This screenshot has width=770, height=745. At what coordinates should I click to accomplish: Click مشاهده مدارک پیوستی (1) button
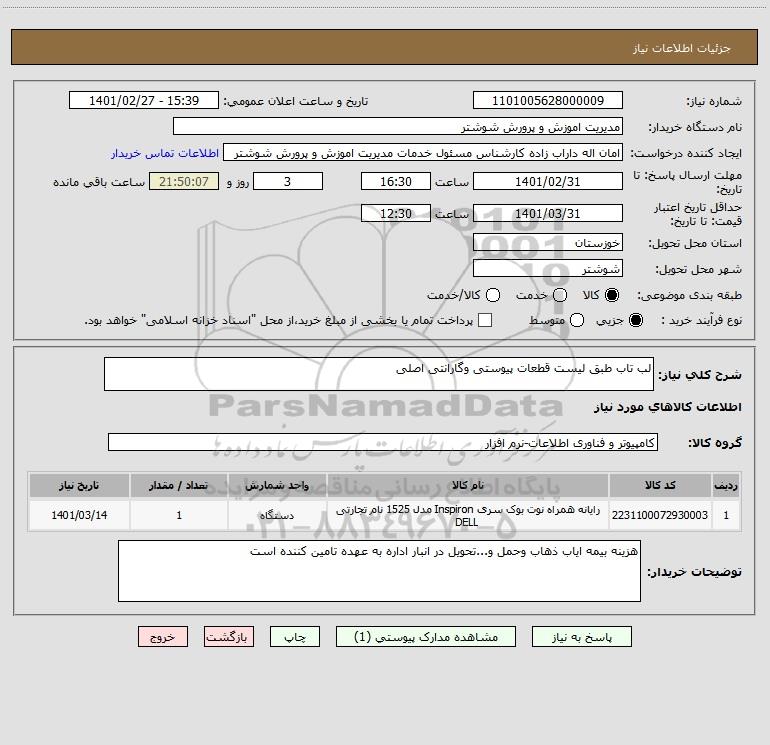pos(426,637)
